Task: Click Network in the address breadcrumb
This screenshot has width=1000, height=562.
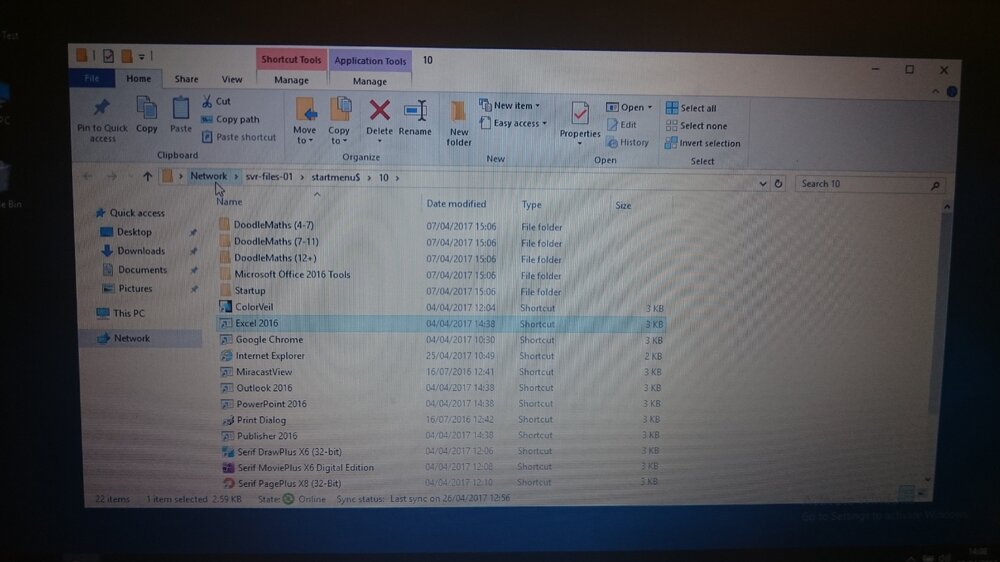Action: pos(209,176)
